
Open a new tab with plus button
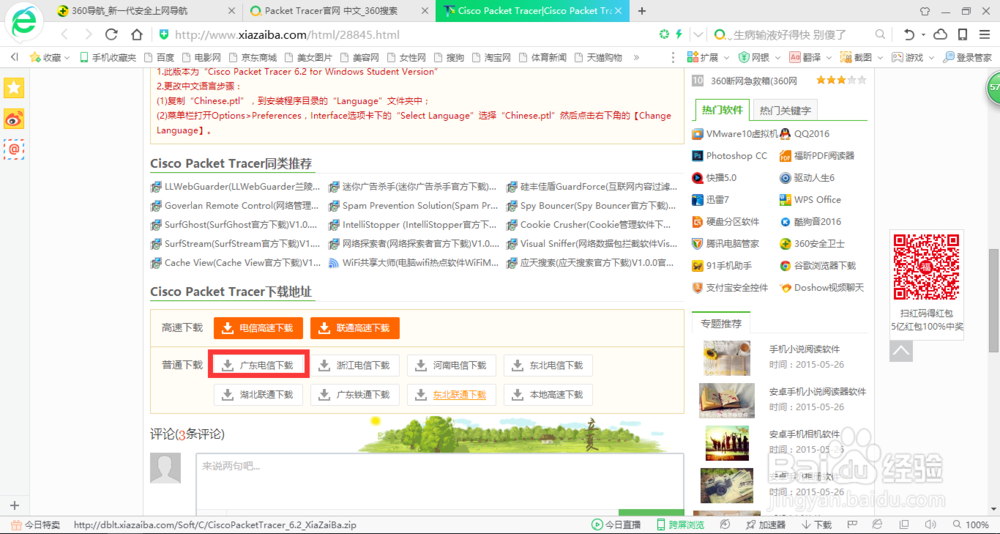(642, 11)
